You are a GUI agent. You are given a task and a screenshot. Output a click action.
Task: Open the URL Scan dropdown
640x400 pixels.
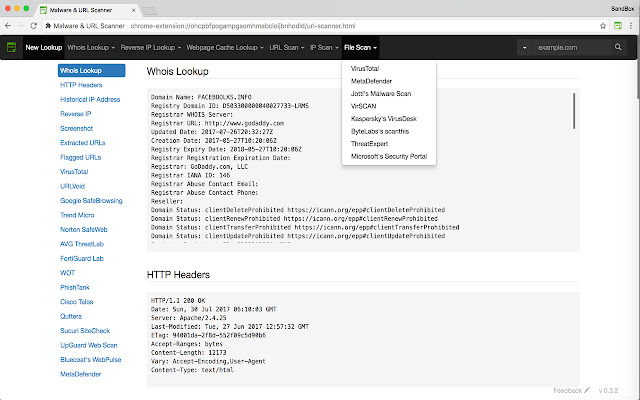pos(287,47)
